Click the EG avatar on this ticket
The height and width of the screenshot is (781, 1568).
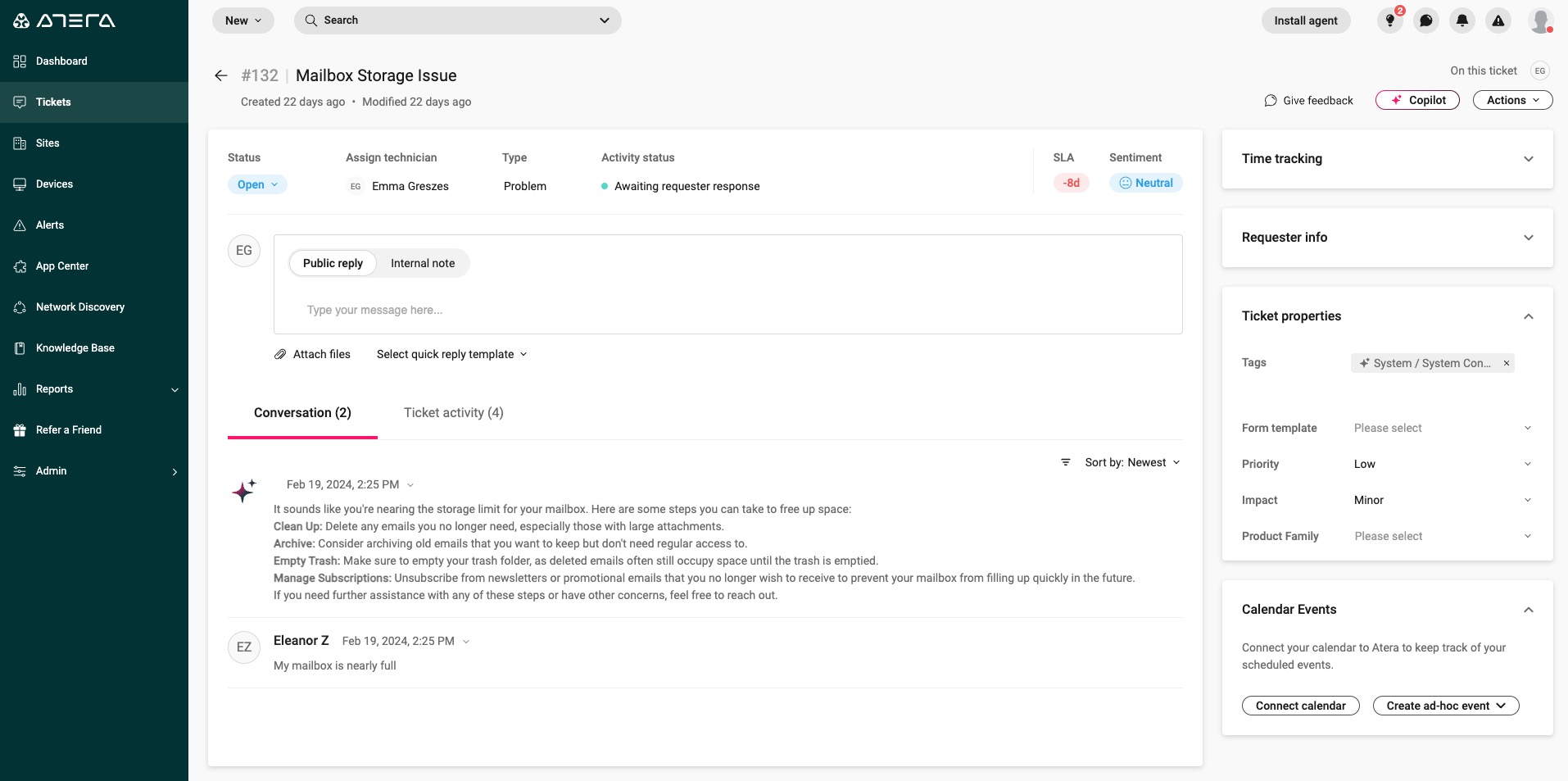[1540, 71]
